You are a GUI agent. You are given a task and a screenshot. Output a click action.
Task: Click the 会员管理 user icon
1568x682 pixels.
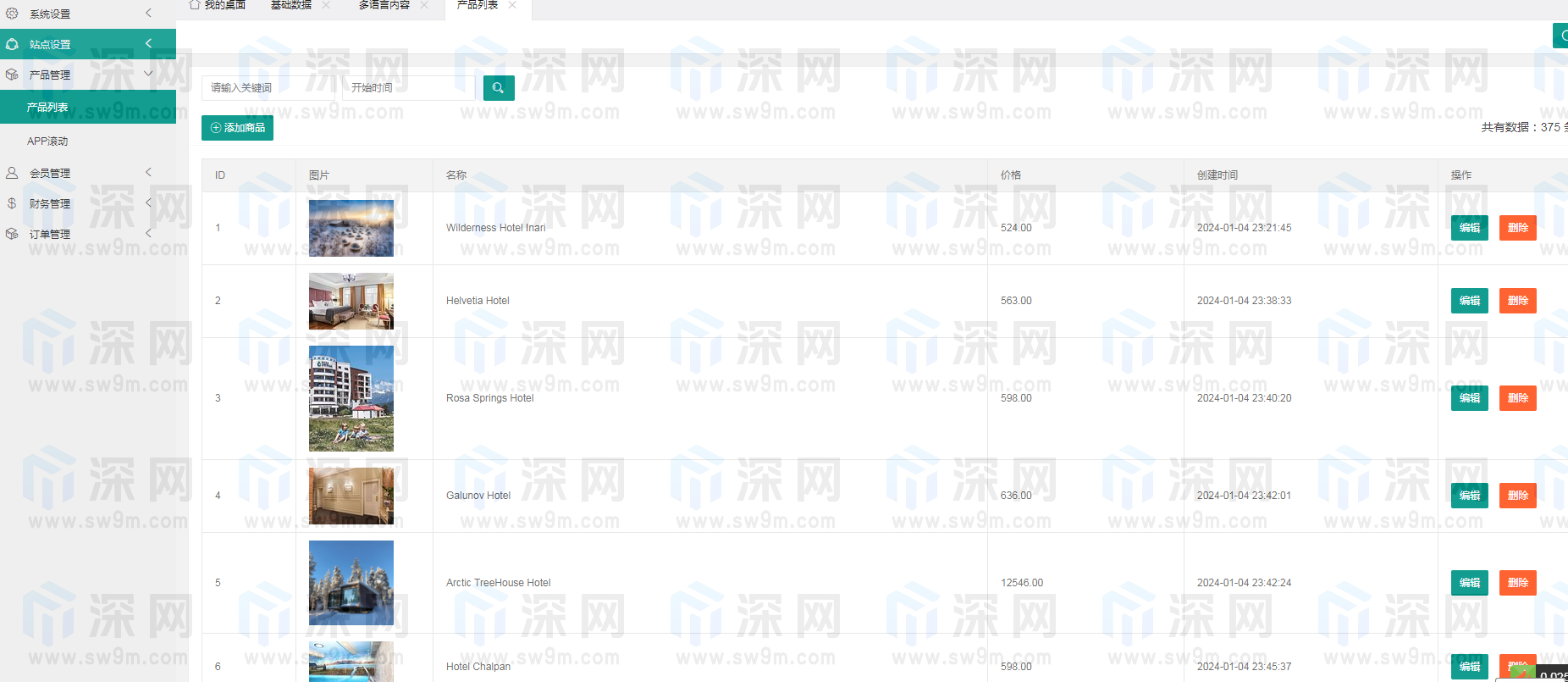[x=12, y=173]
